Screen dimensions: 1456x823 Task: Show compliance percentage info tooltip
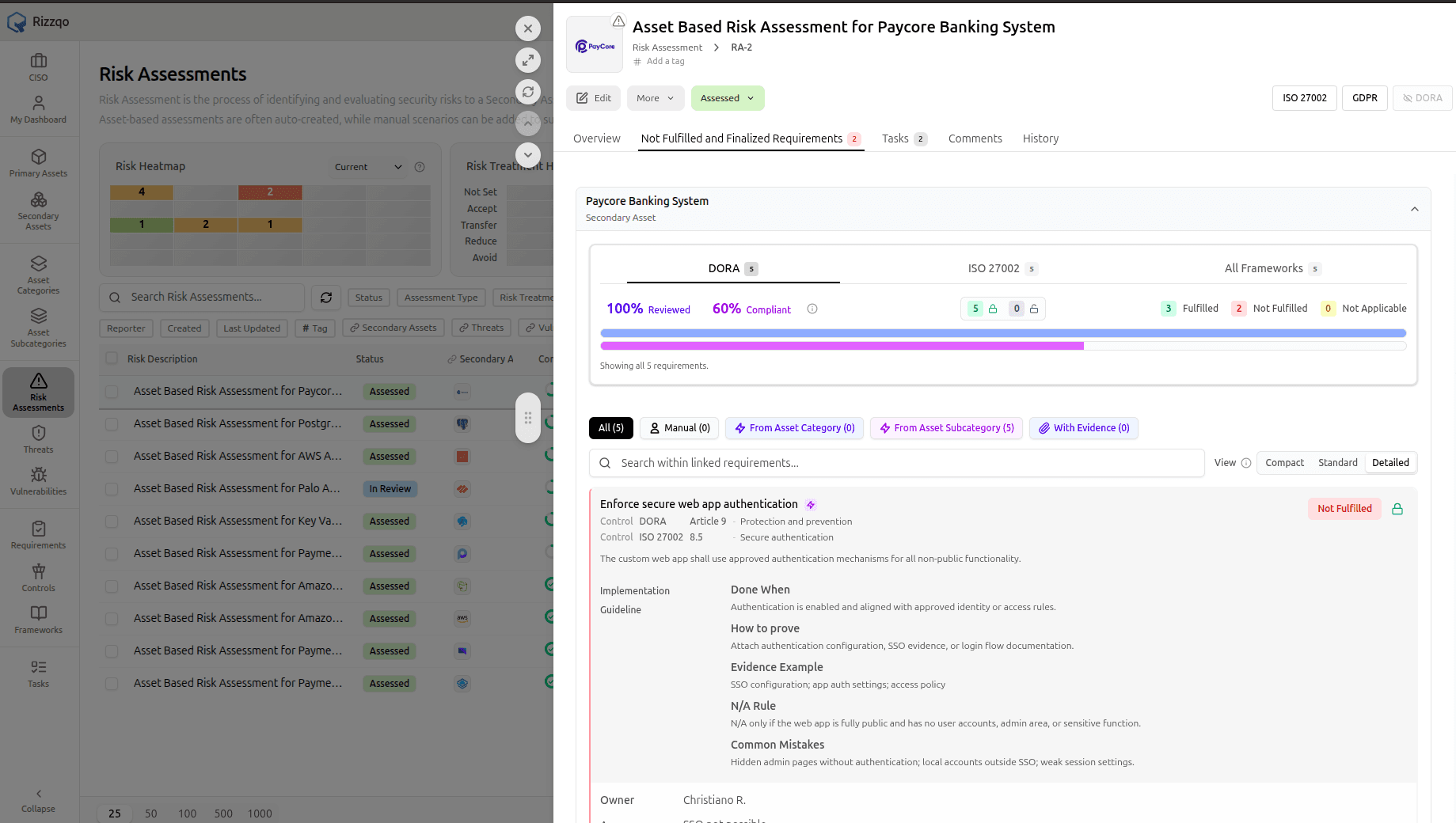[x=812, y=309]
